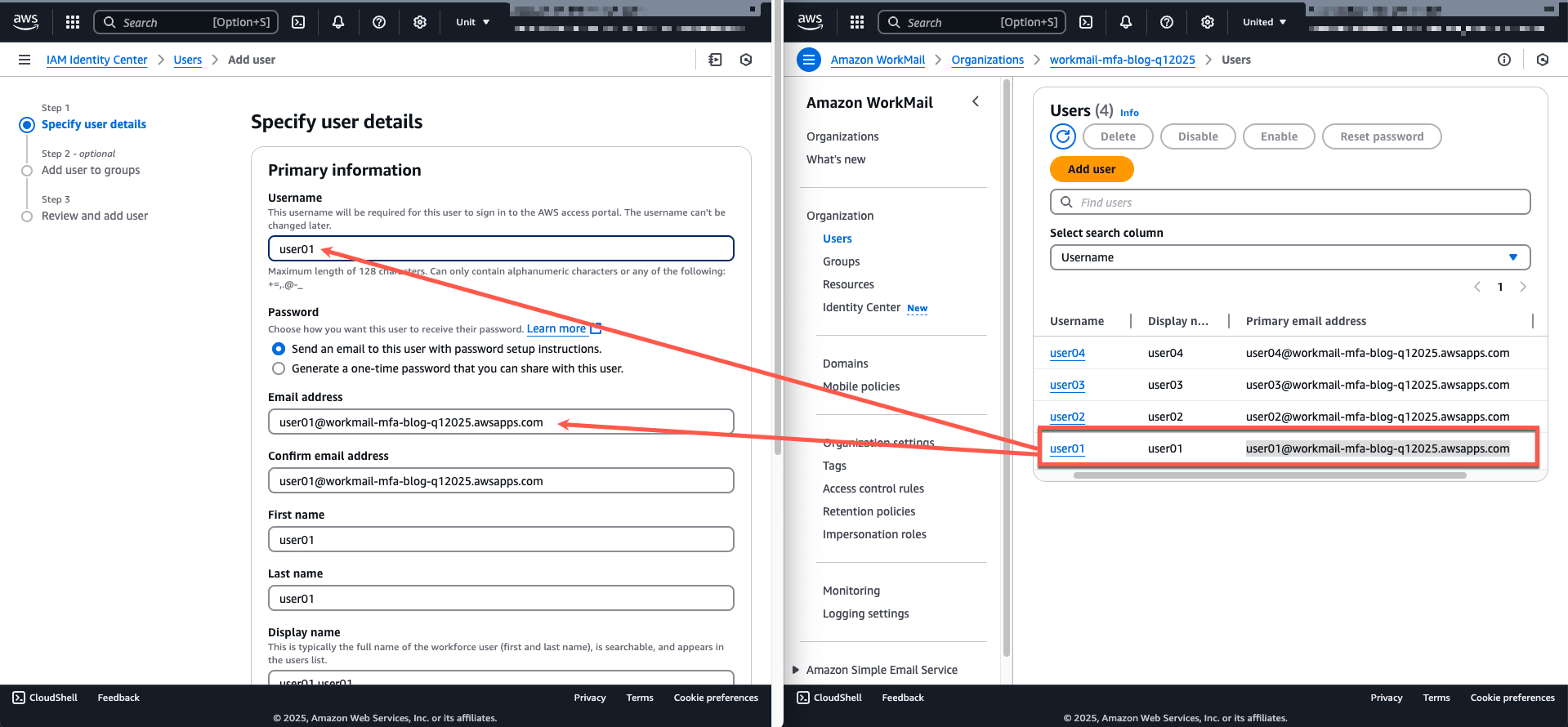Launch CloudShell from the left top bar
This screenshot has height=727, width=1568.
(298, 22)
